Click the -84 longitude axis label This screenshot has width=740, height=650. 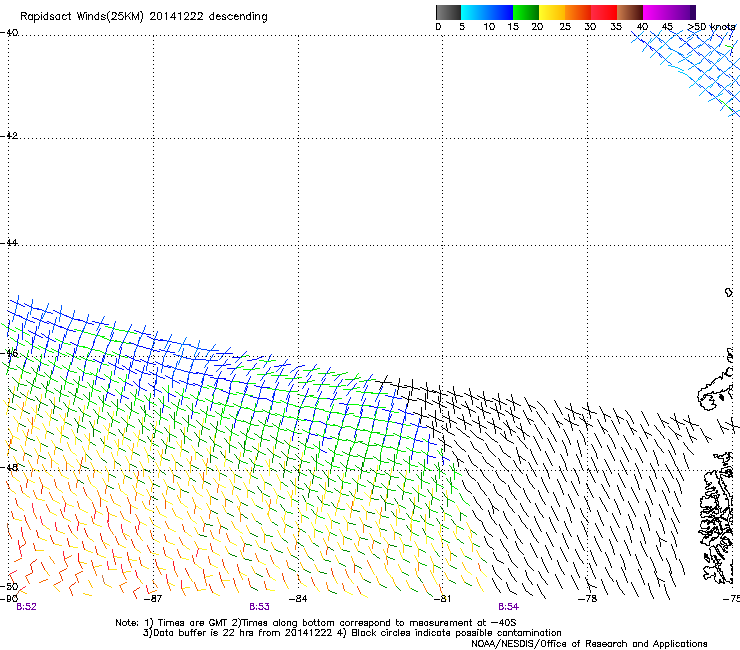click(298, 599)
